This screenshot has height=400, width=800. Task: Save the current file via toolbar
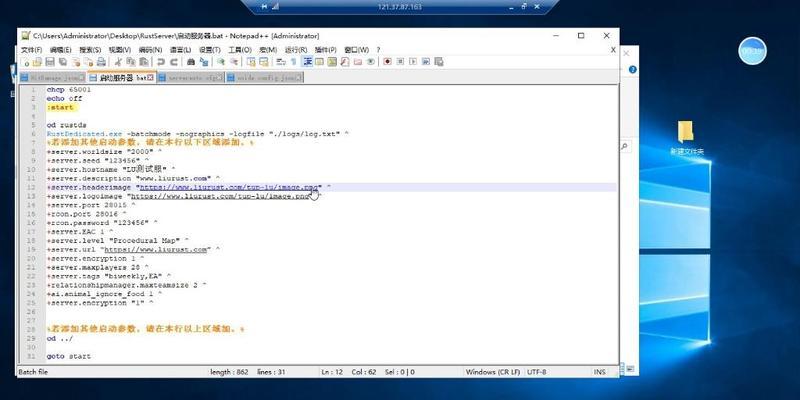(x=50, y=62)
